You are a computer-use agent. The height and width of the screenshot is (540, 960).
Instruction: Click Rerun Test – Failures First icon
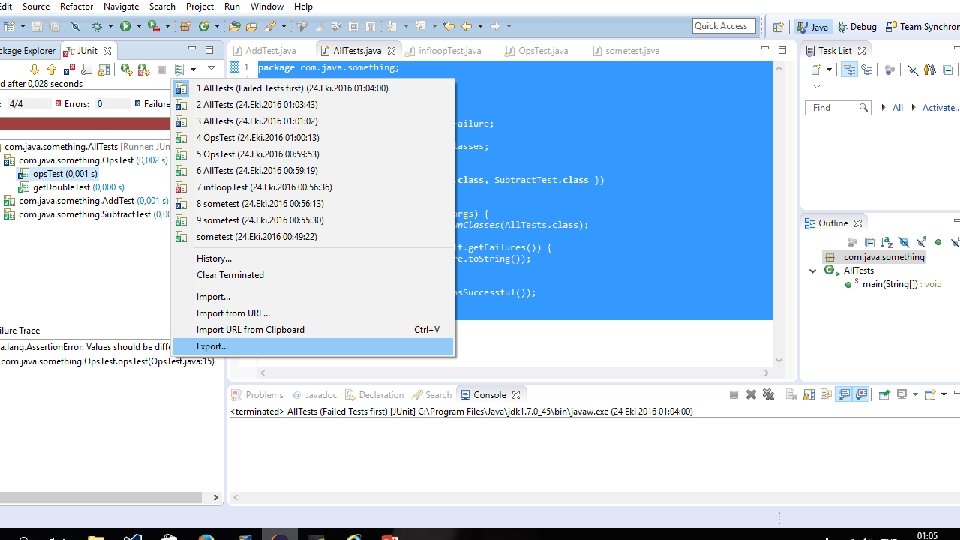144,70
